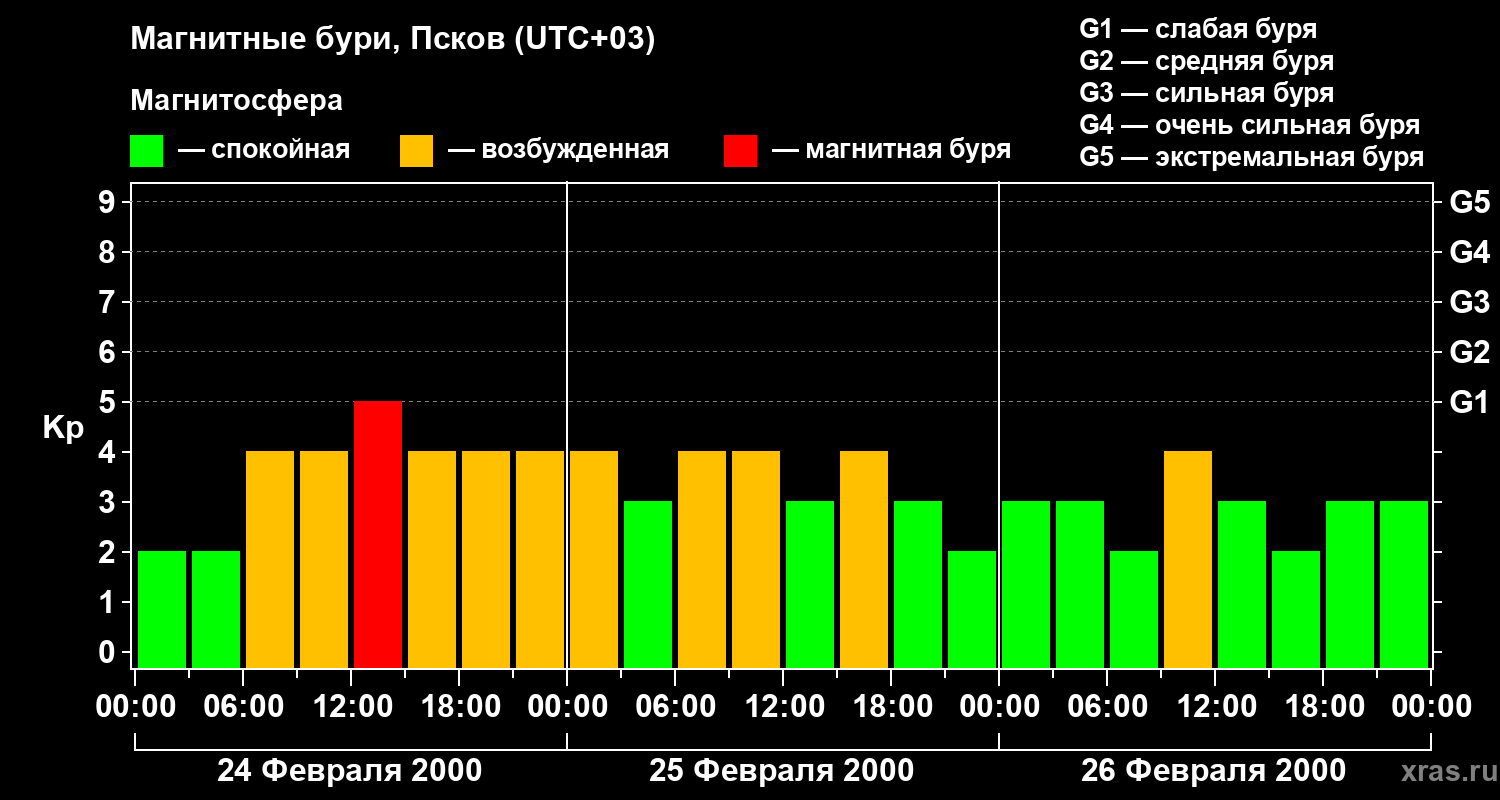This screenshot has height=800, width=1500.
Task: Select the orange 00:00–03:00 bar on 25 February
Action: point(594,559)
